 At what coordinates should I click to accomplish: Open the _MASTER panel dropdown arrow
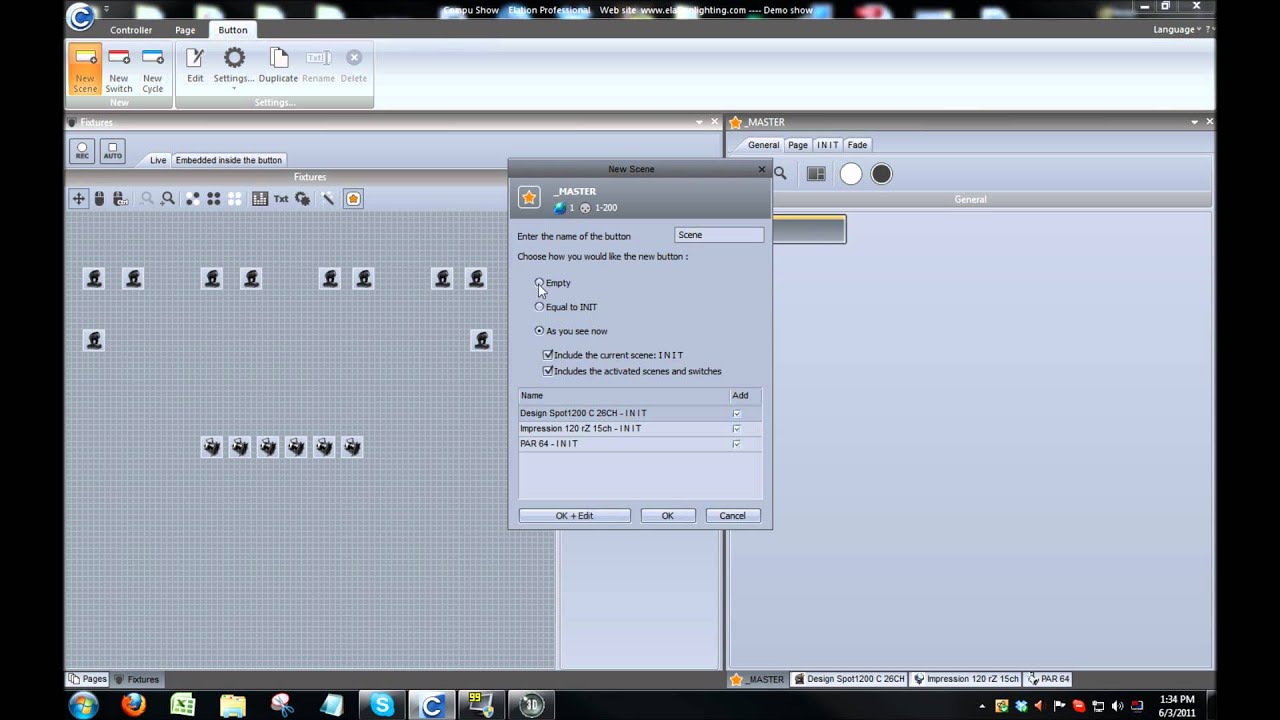(x=1194, y=122)
